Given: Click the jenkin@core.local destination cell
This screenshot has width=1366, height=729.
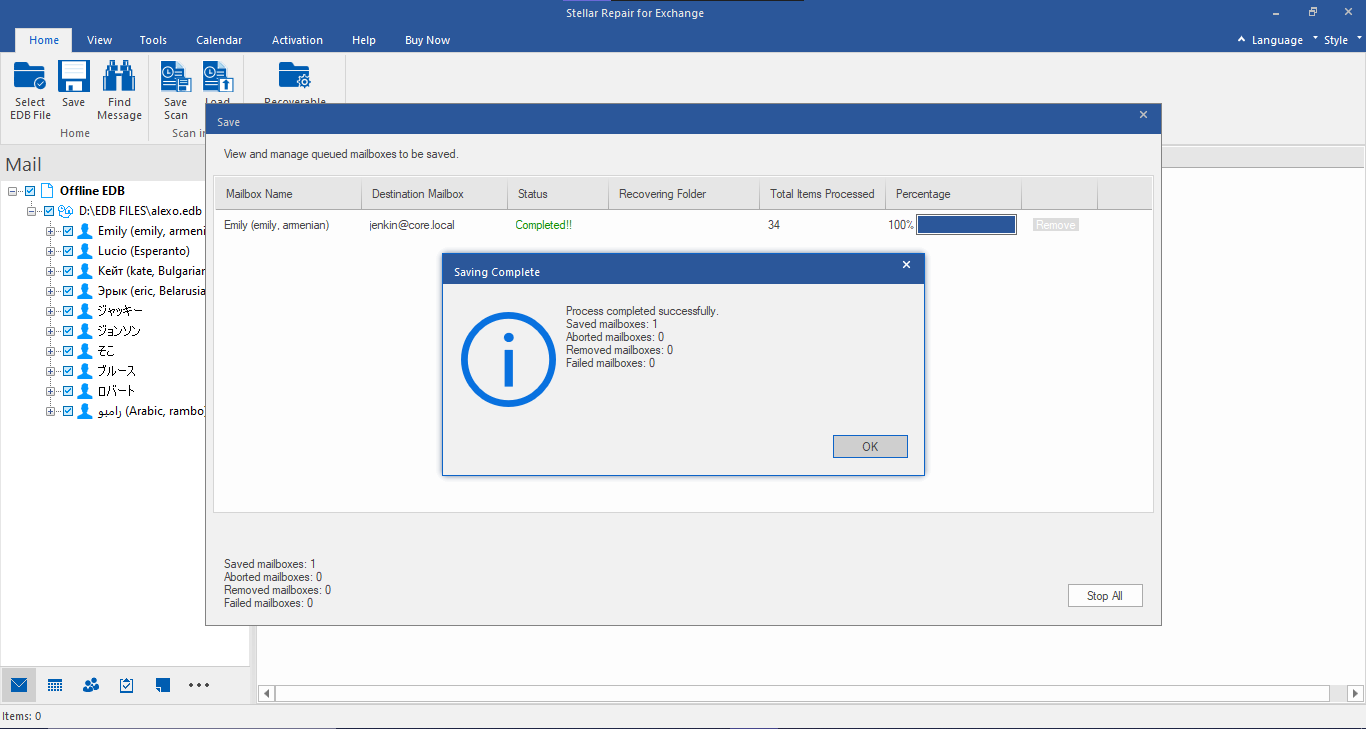Looking at the screenshot, I should (x=412, y=225).
